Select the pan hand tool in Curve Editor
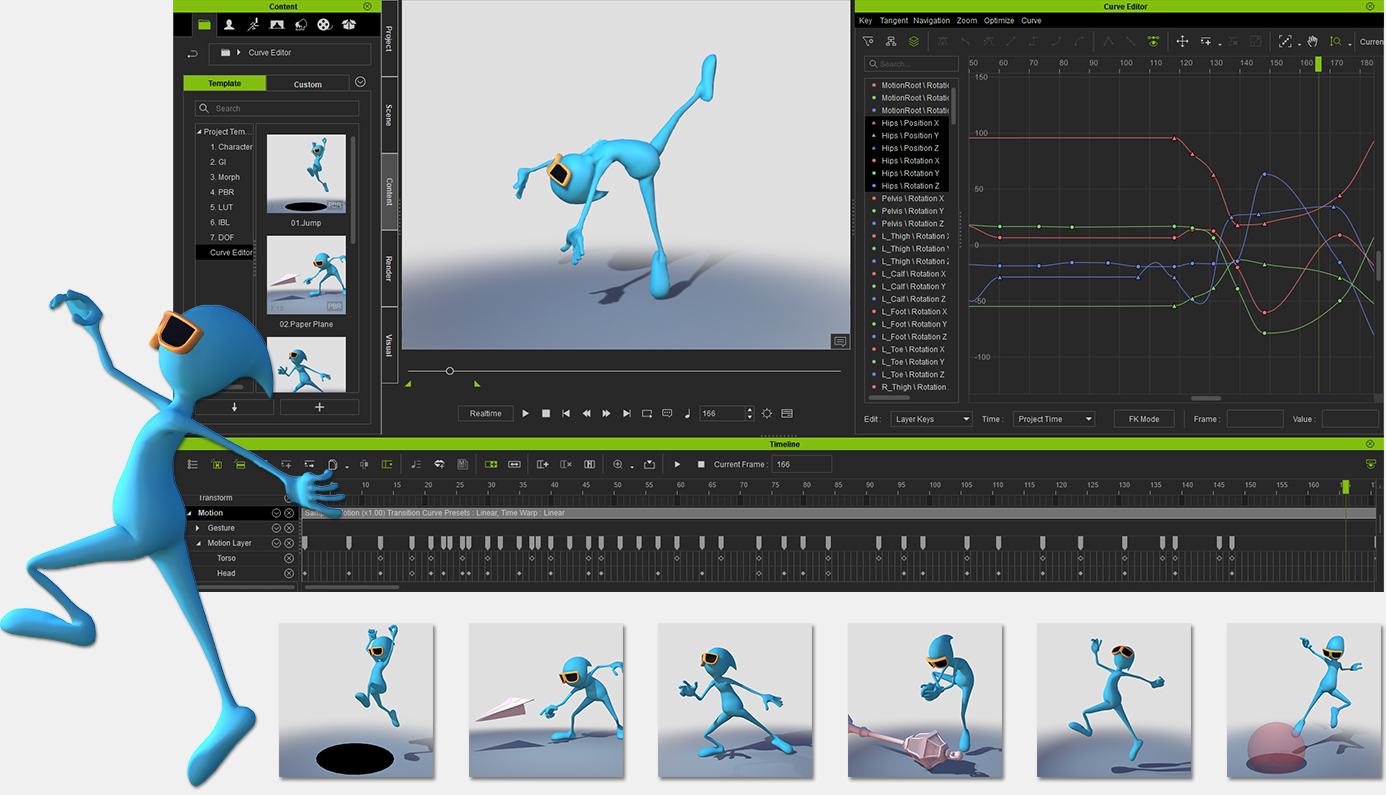This screenshot has width=1386, height=795. tap(1312, 41)
